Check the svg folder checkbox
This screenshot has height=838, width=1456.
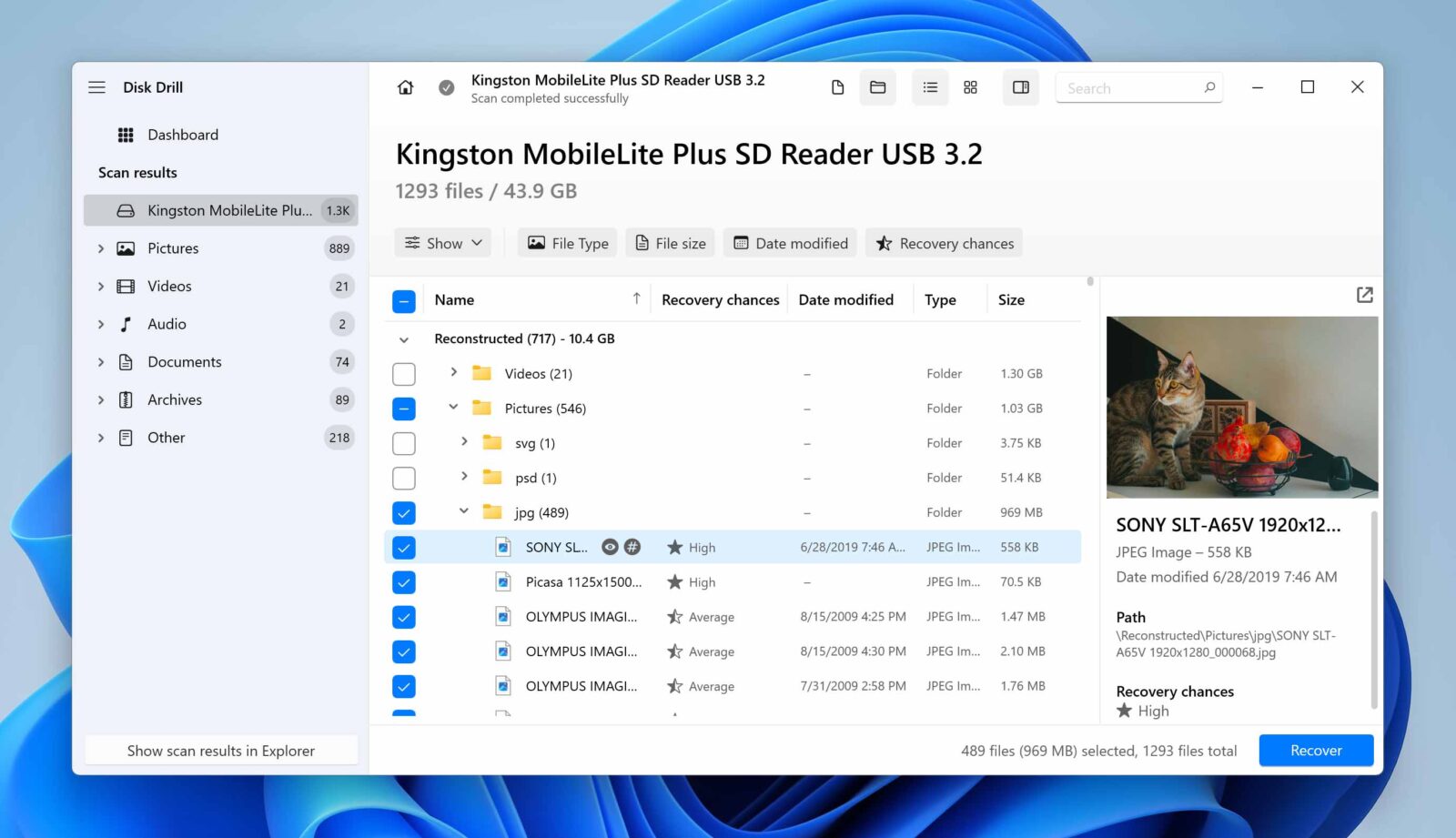[403, 442]
